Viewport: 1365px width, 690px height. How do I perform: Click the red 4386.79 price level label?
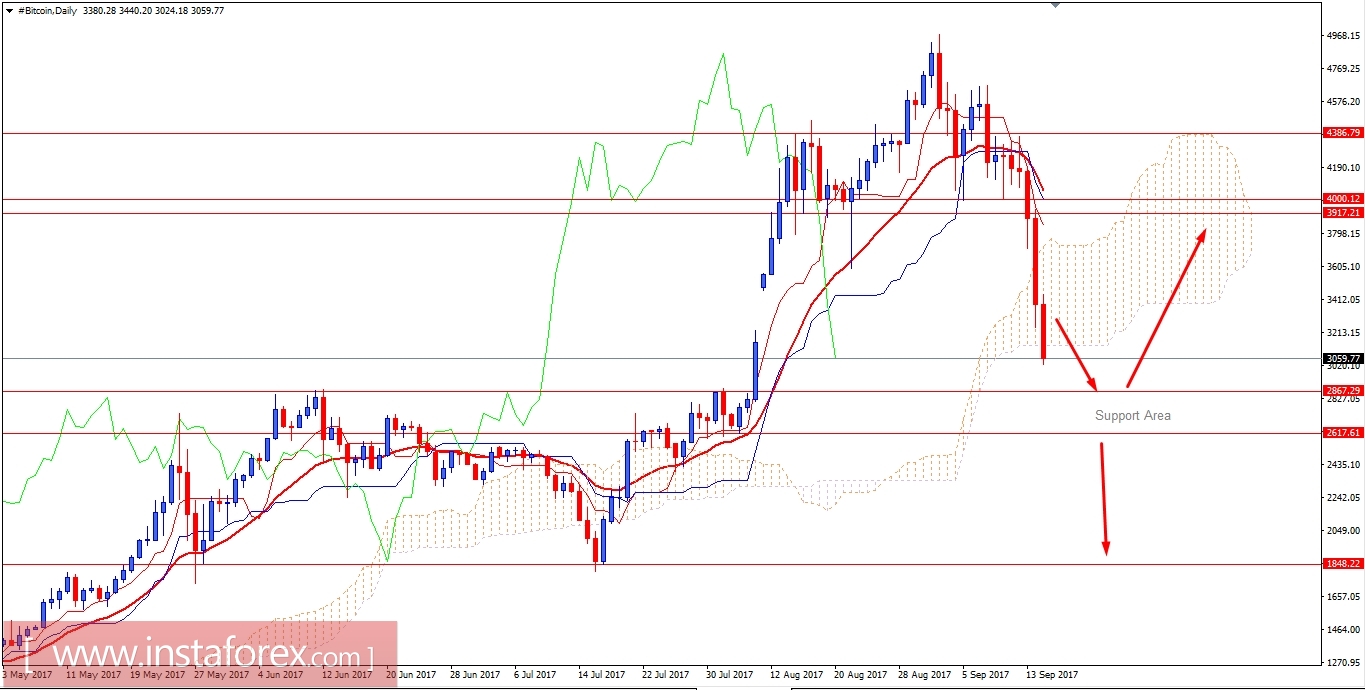(x=1343, y=132)
